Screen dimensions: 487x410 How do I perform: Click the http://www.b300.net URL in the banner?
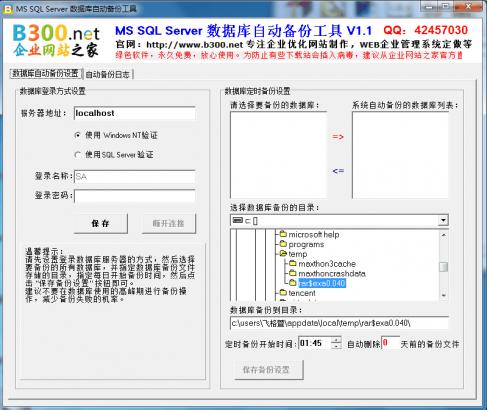[195, 44]
